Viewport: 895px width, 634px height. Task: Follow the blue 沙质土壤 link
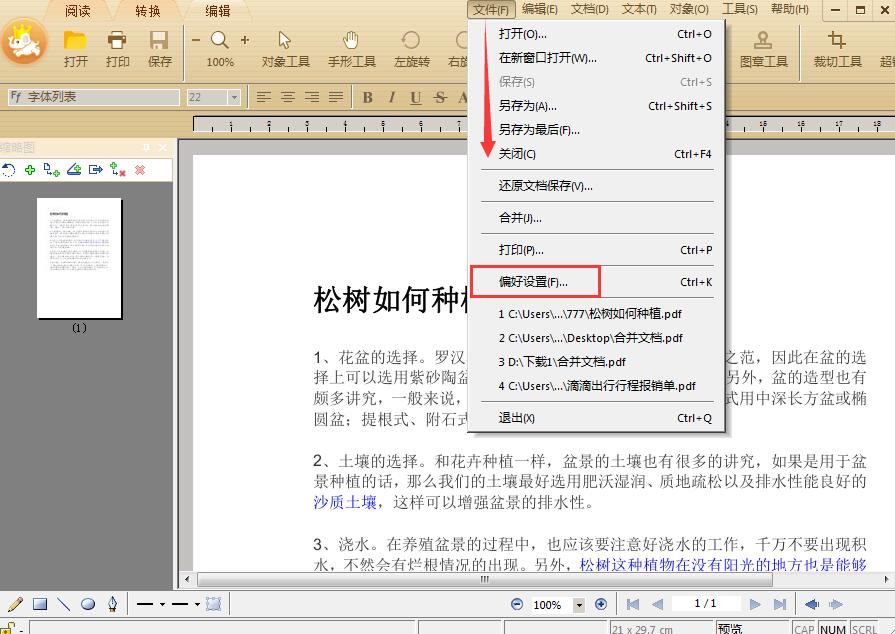tap(345, 502)
